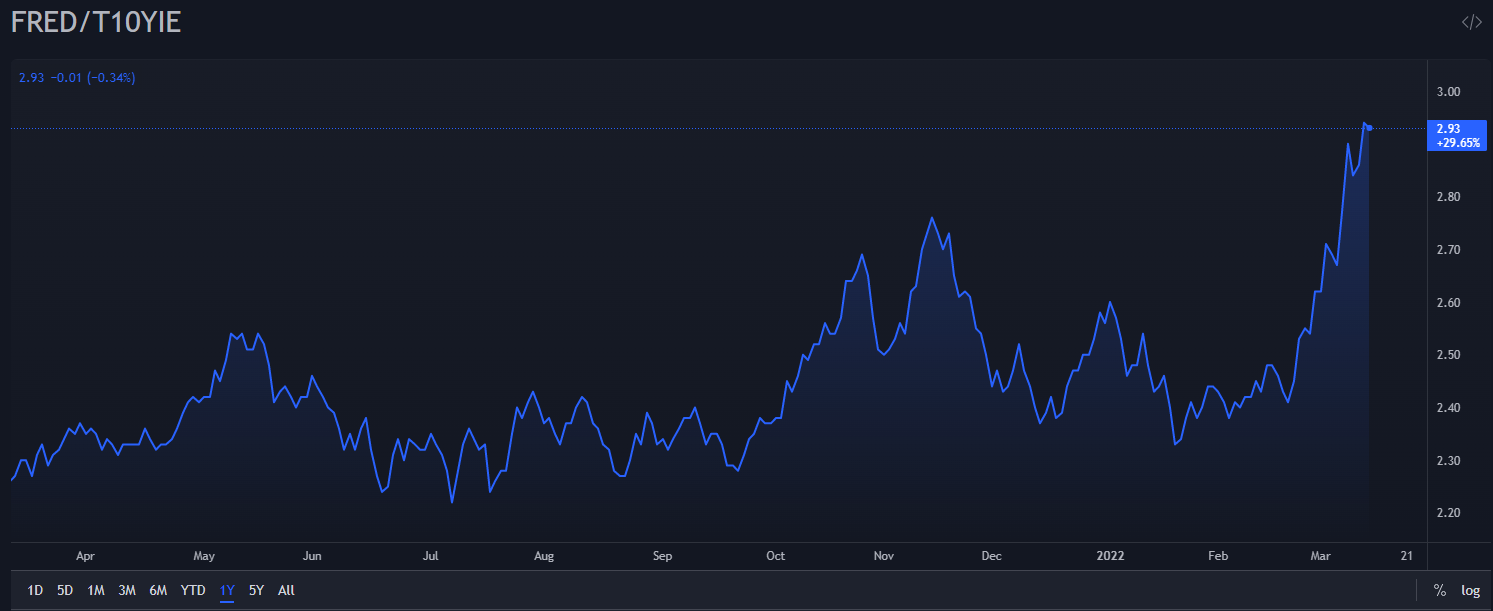
Task: Toggle log scale mode
Action: tap(1470, 590)
